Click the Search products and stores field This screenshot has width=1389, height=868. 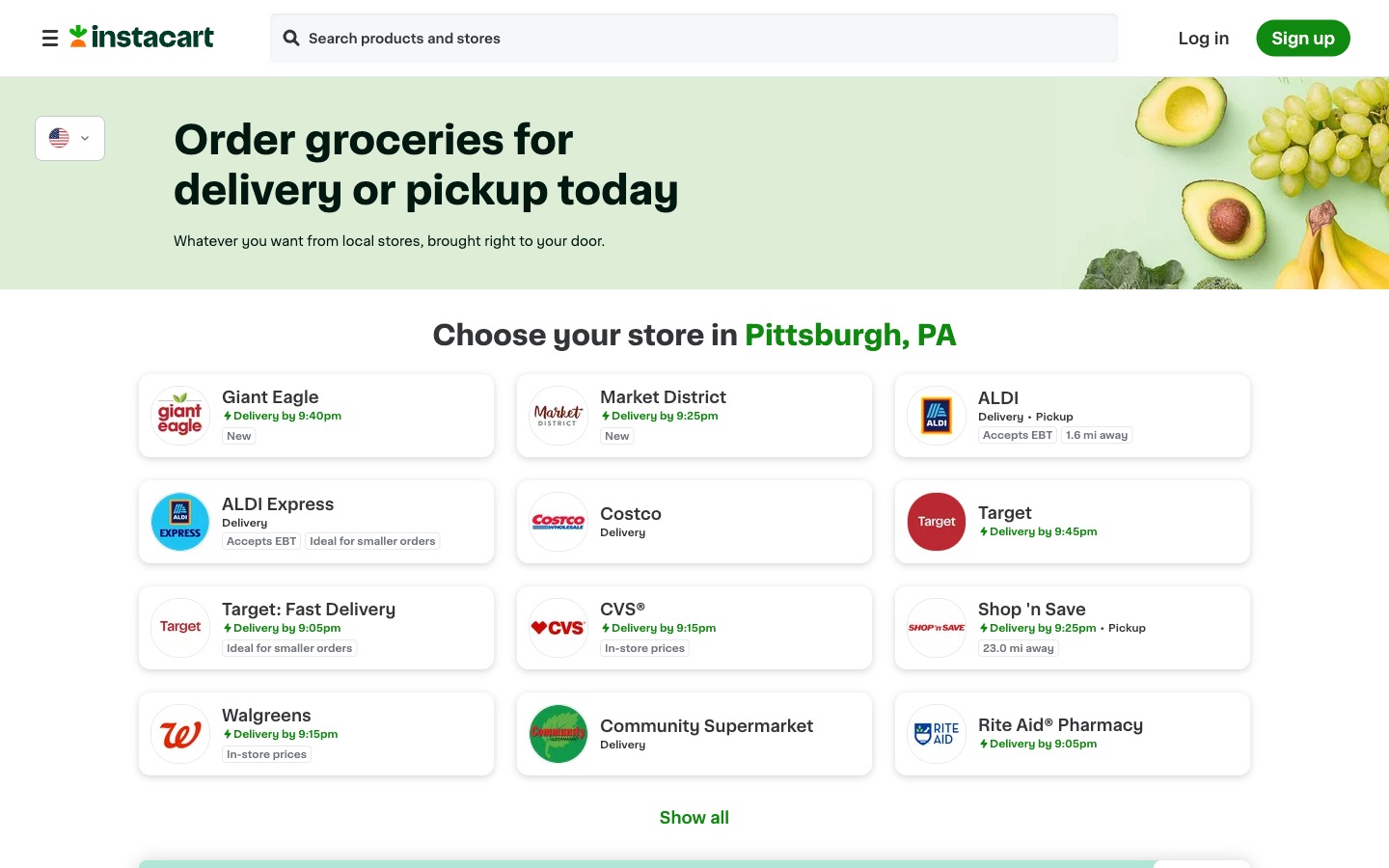694,39
